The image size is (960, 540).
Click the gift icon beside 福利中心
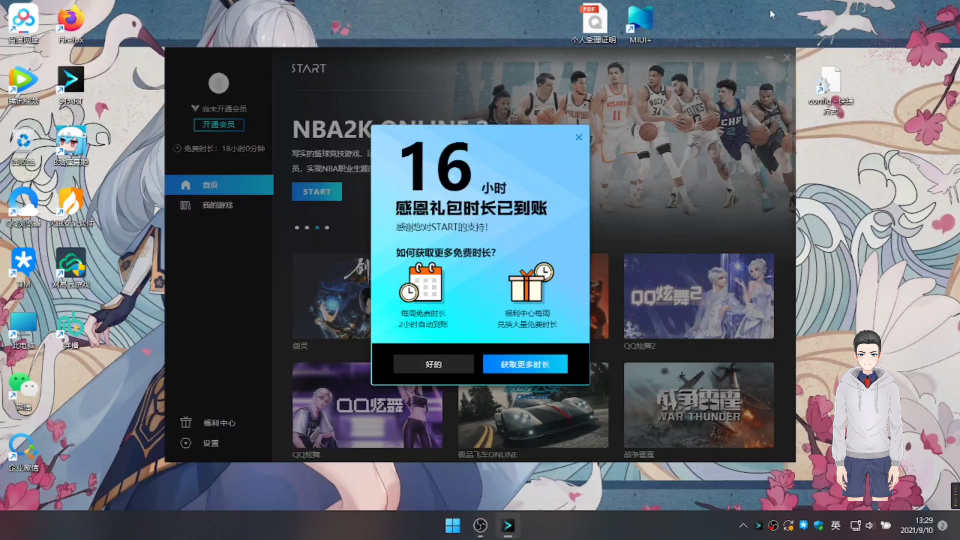186,422
